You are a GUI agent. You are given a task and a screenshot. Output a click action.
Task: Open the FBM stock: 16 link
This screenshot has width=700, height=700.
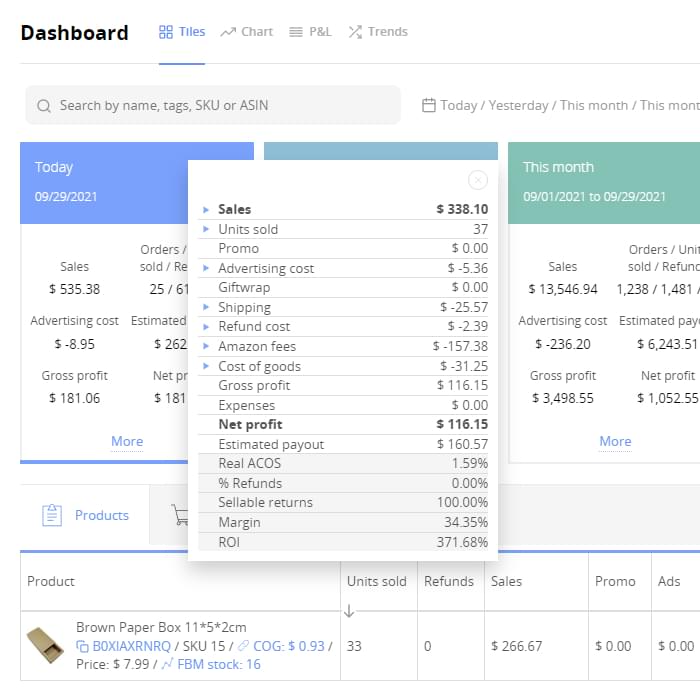point(219,664)
